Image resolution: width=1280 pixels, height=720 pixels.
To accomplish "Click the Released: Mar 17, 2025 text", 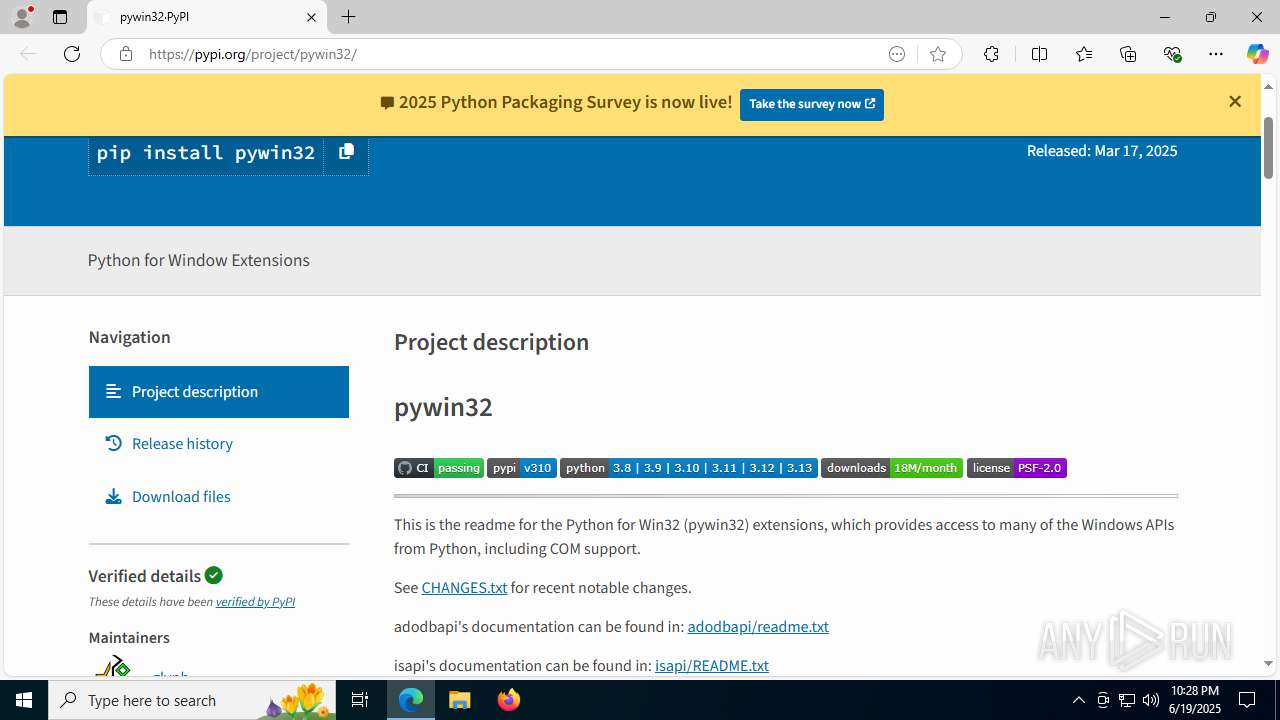I will [1102, 151].
